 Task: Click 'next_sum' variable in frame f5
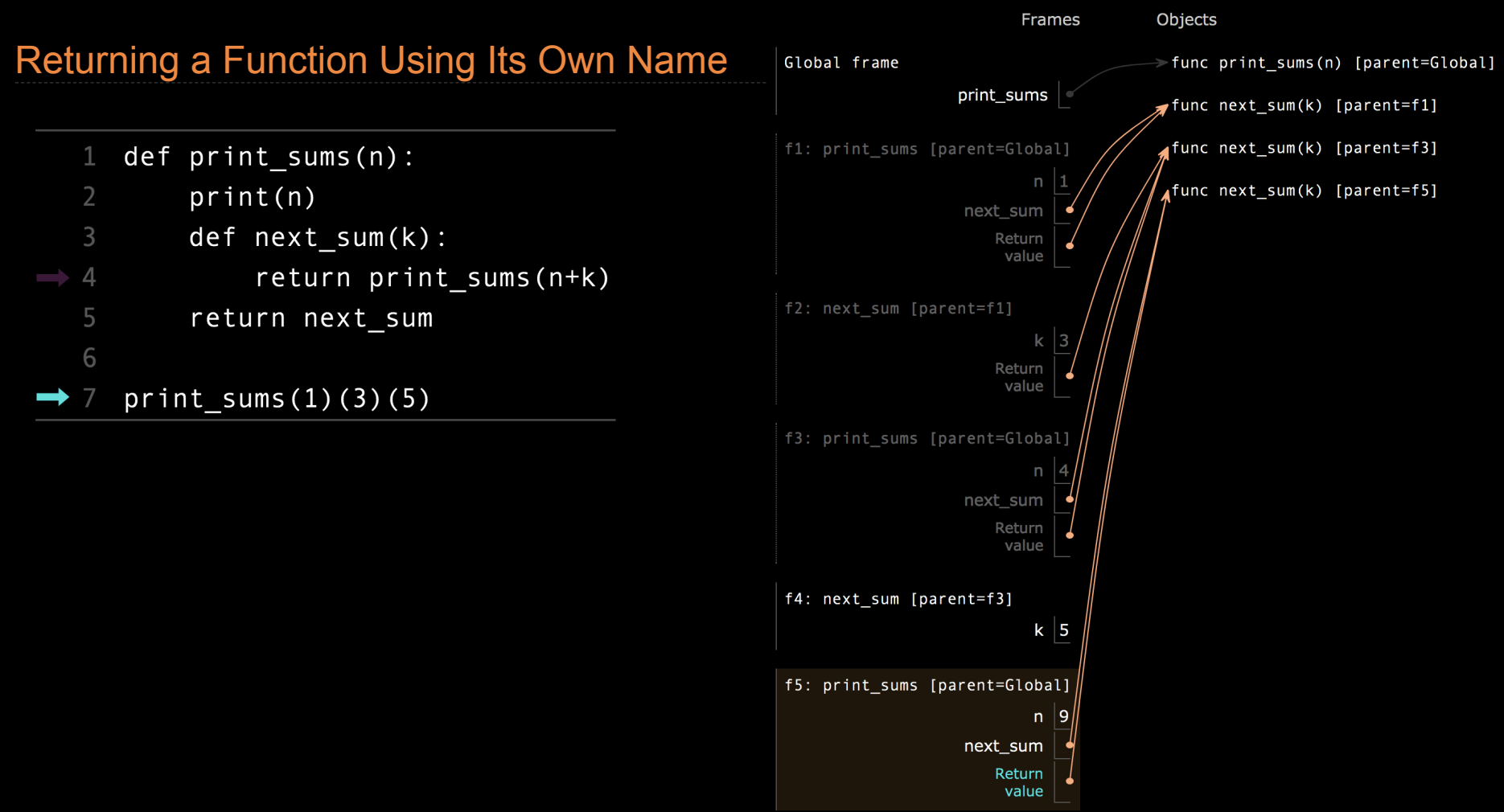pyautogui.click(x=1003, y=746)
